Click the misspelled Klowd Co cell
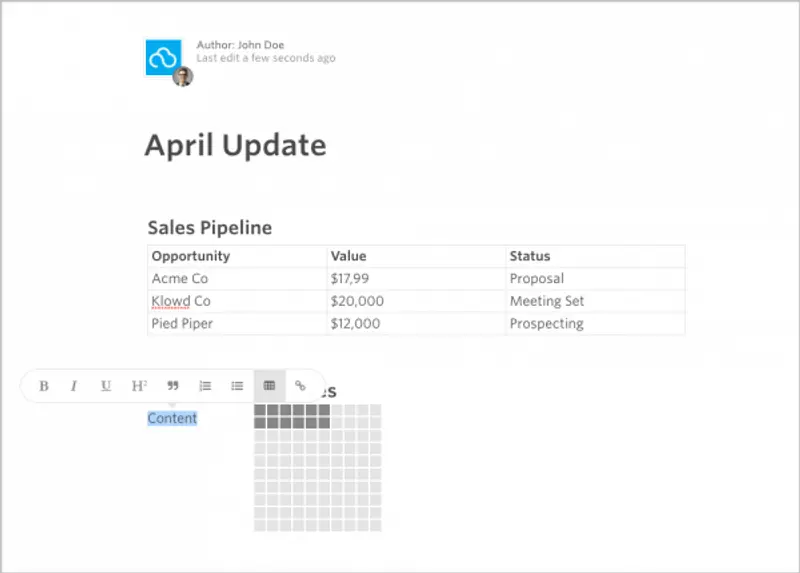Screen dimensions: 800x573 click(181, 301)
